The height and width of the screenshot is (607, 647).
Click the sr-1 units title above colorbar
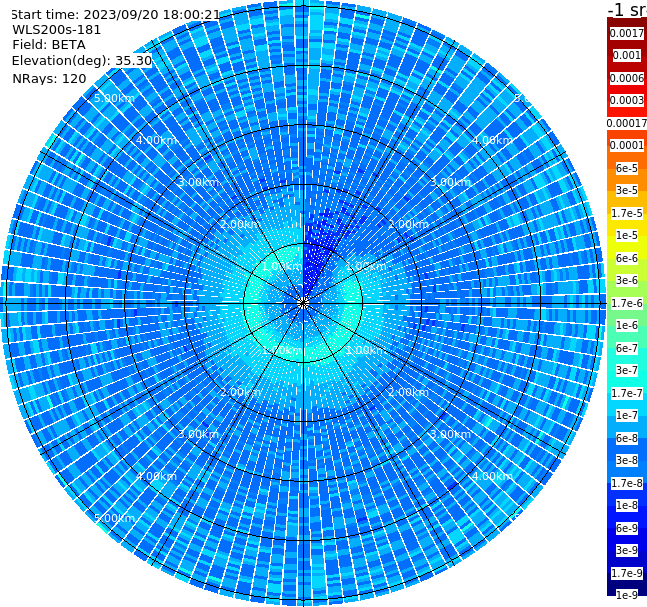coord(628,9)
